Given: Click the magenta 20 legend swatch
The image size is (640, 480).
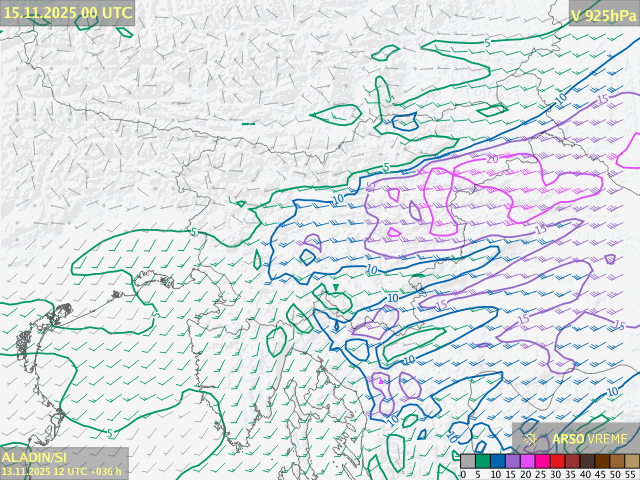Looking at the screenshot, I should (526, 461).
